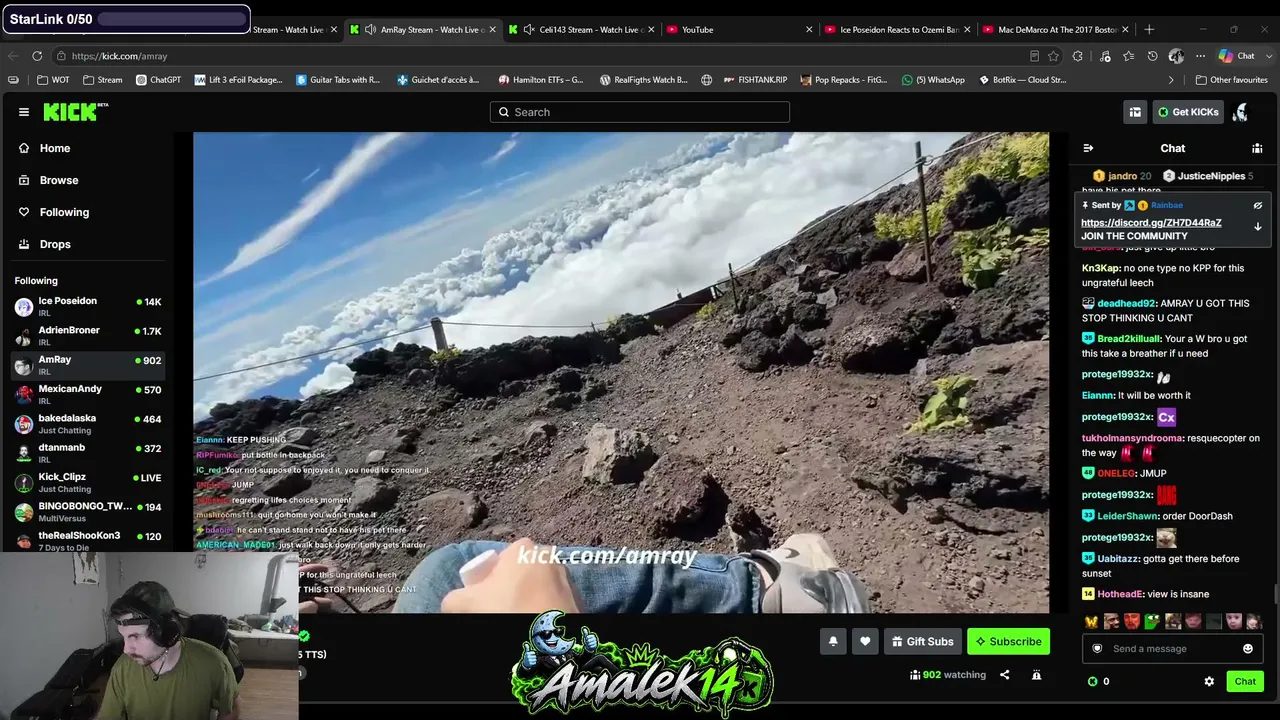Viewport: 1280px width, 720px height.
Task: Open browser Settings and more menu
Action: click(x=1200, y=56)
